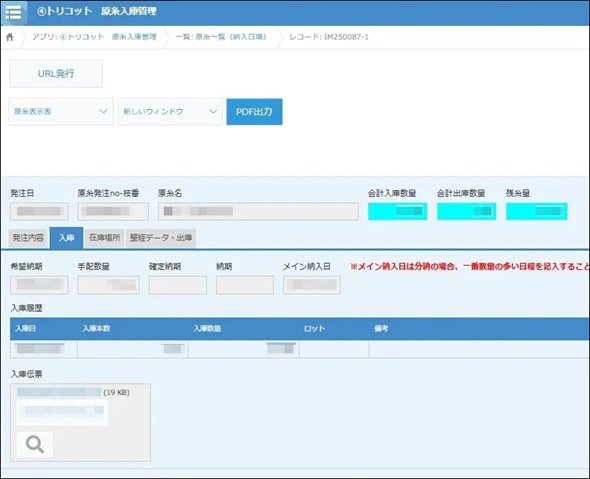Open breadcrumb link アプリ: ④トリコット 原糸入庫管理
This screenshot has width=590, height=479.
(94, 37)
